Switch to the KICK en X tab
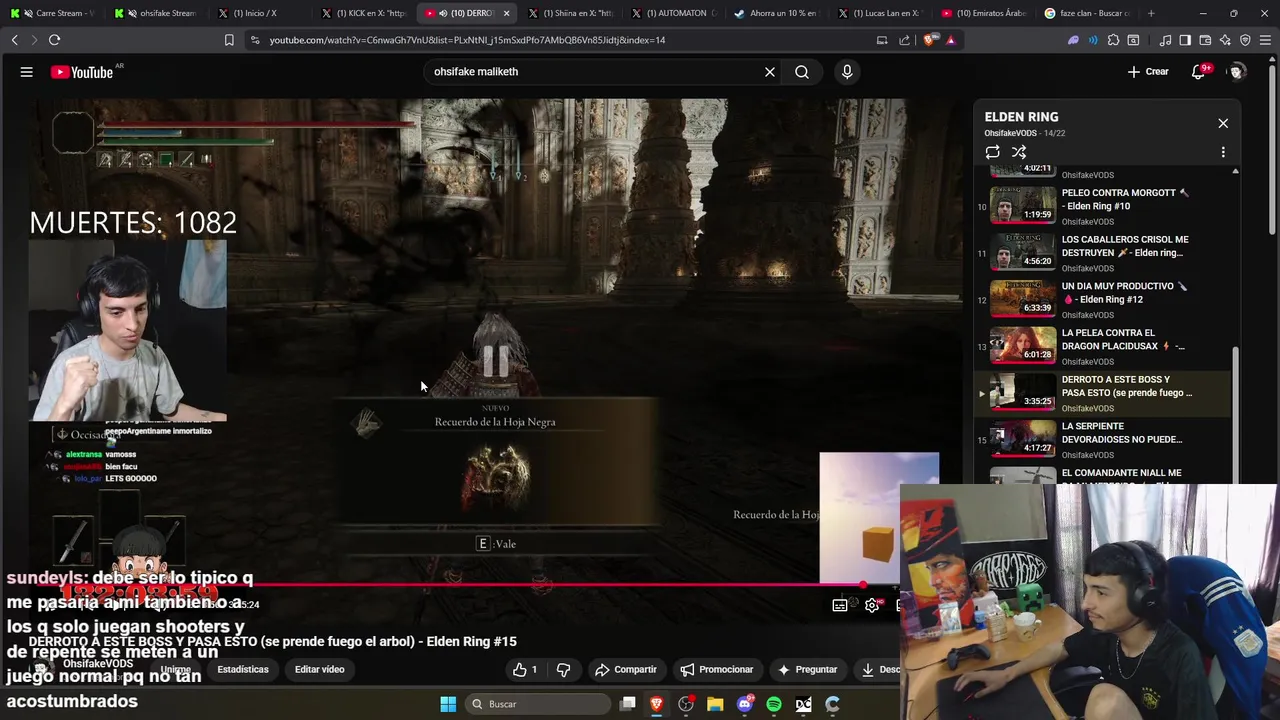This screenshot has width=1280, height=720. [x=362, y=13]
